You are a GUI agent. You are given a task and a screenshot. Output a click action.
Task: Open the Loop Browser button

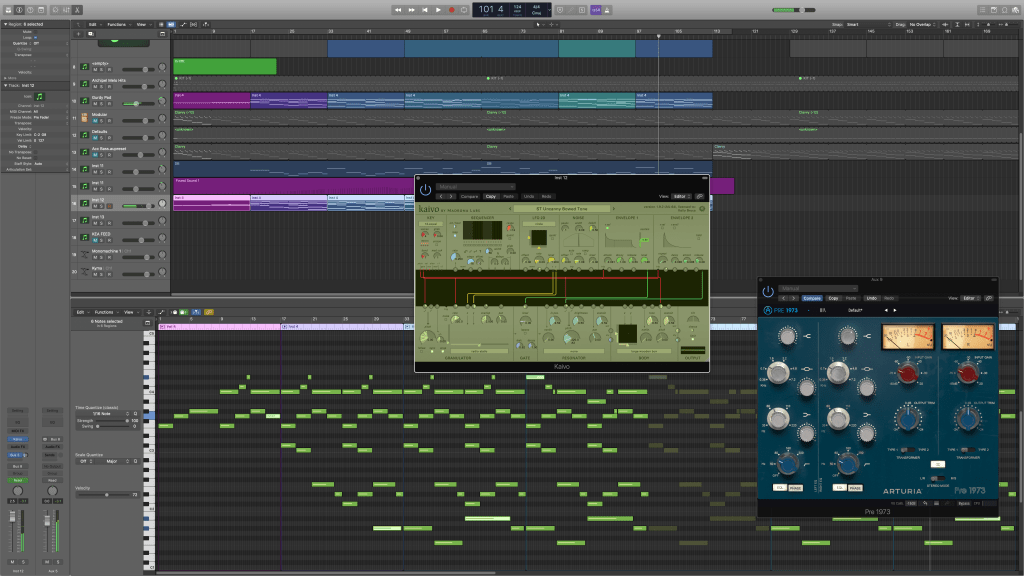[x=1004, y=10]
